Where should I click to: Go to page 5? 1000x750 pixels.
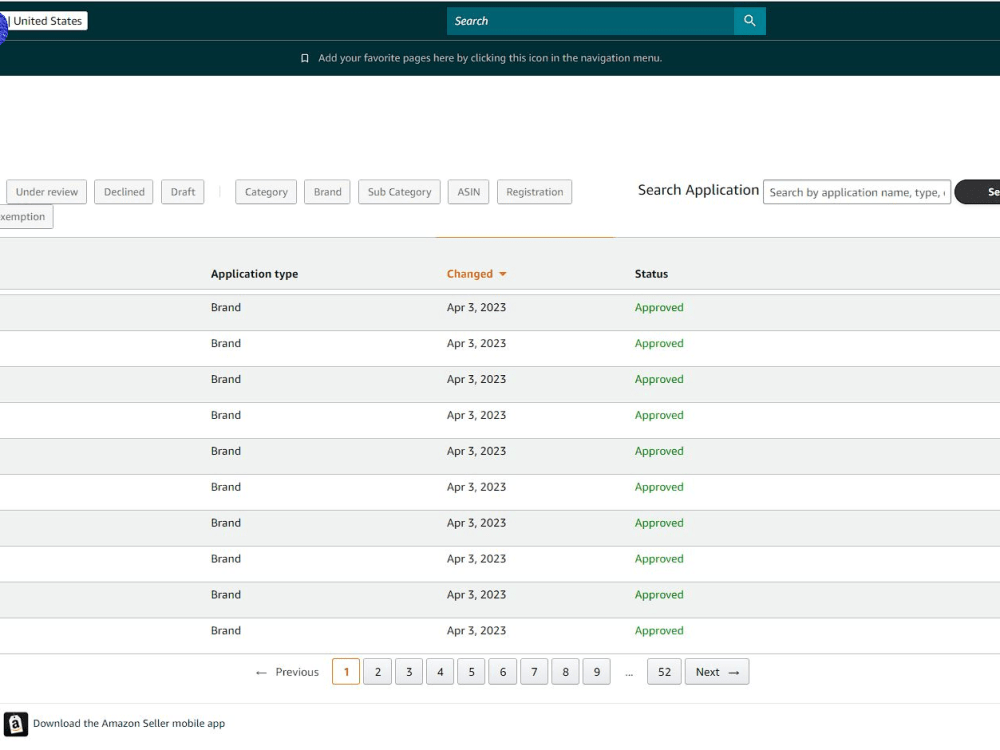click(x=471, y=672)
